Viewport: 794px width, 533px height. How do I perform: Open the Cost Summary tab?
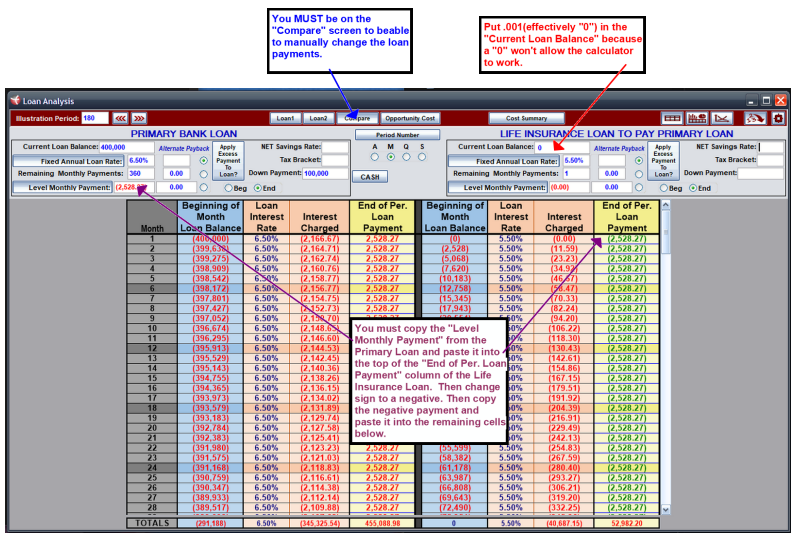pos(527,118)
